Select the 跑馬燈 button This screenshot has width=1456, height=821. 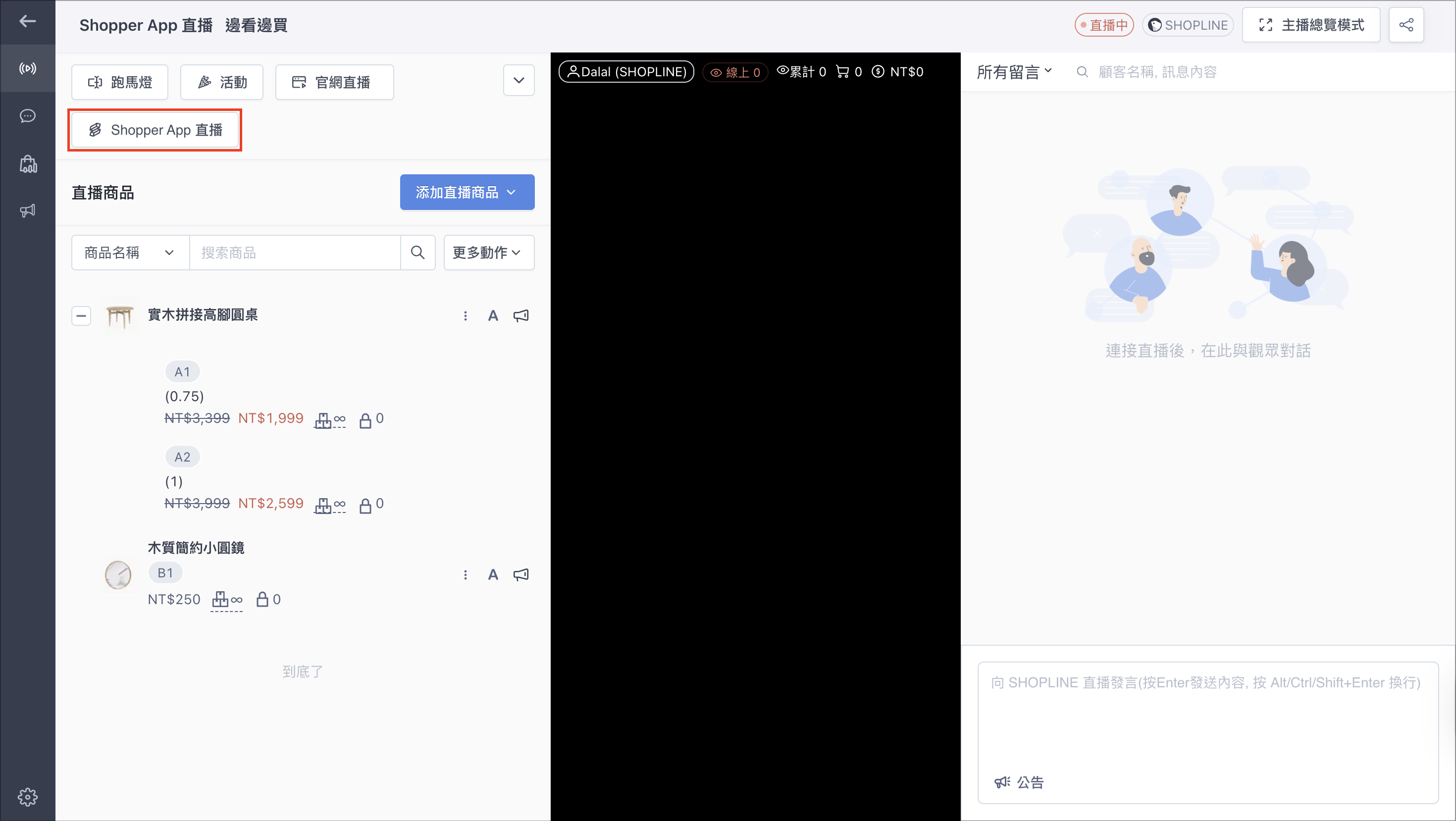tap(119, 82)
